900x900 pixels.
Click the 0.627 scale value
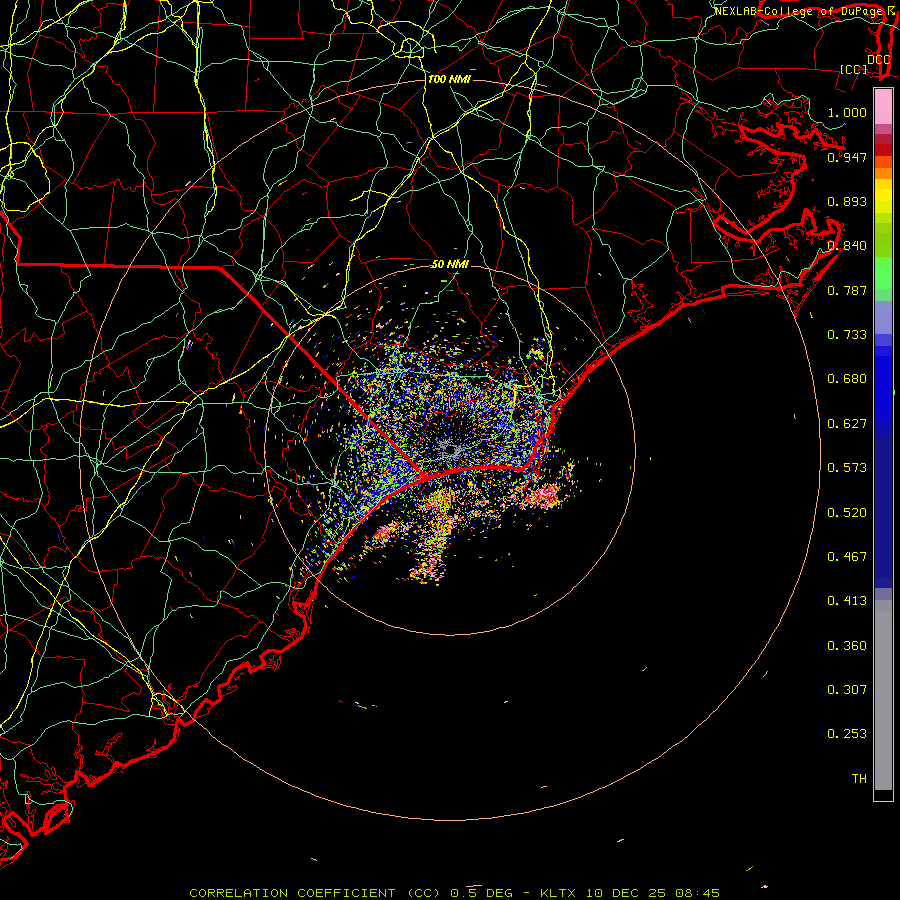click(x=847, y=424)
